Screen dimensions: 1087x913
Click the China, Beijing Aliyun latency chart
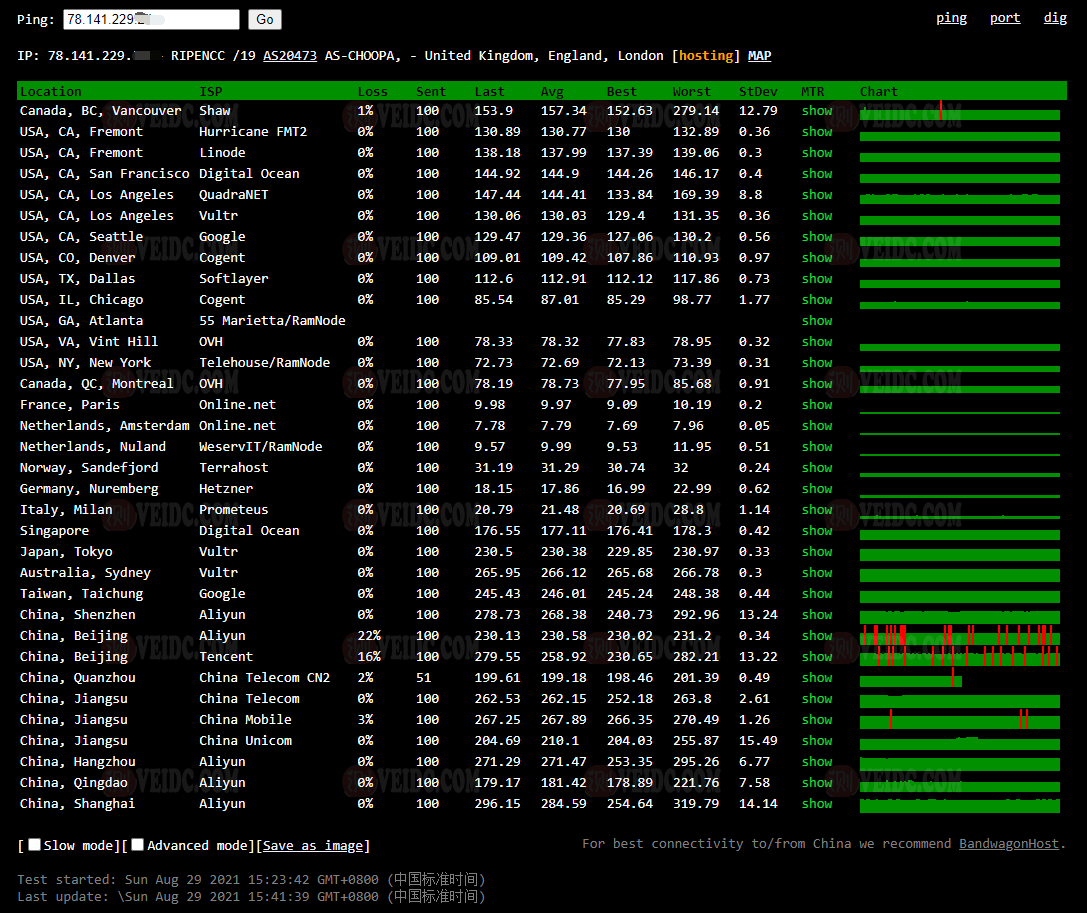pyautogui.click(x=959, y=636)
